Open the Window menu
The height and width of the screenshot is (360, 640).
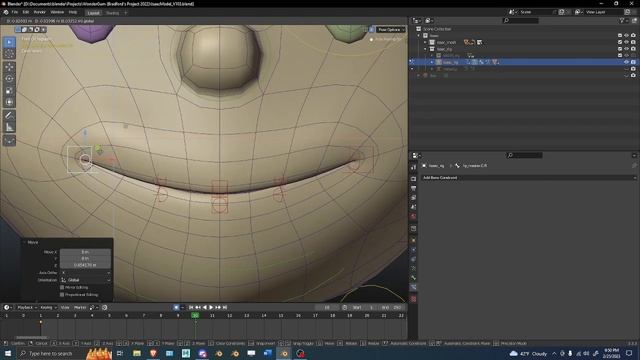(57, 12)
